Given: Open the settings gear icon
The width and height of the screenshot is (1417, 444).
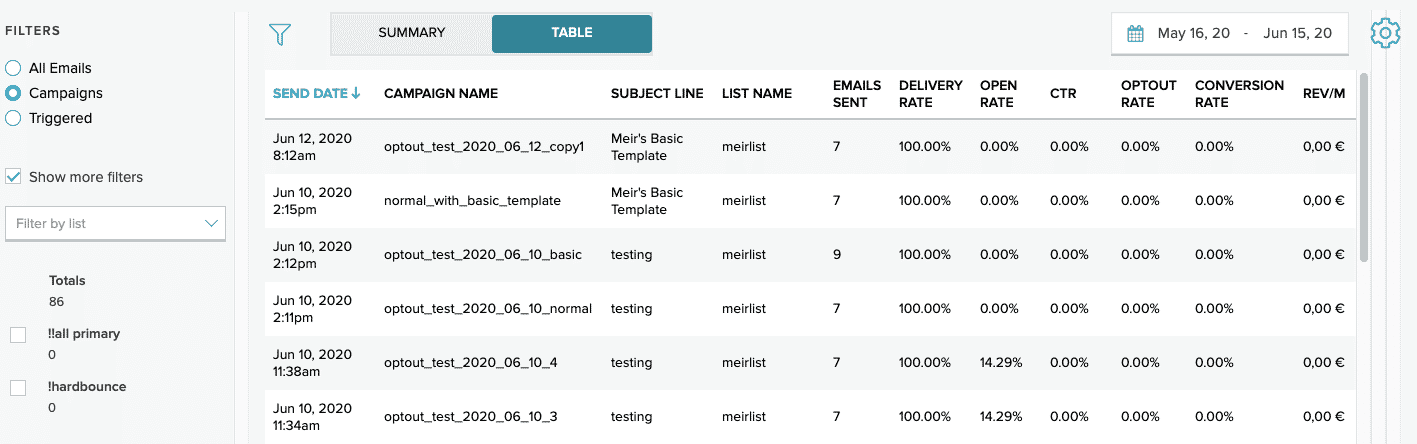Looking at the screenshot, I should 1385,34.
